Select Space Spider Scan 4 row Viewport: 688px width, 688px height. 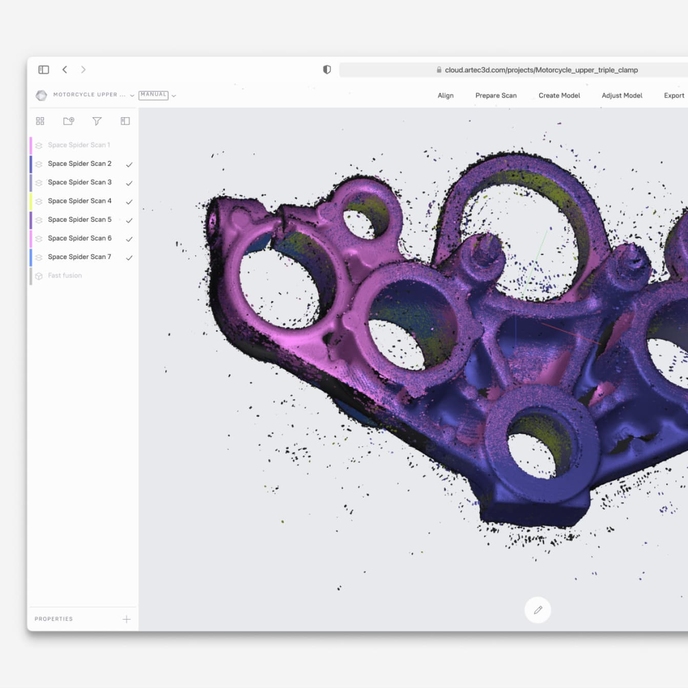coord(82,201)
